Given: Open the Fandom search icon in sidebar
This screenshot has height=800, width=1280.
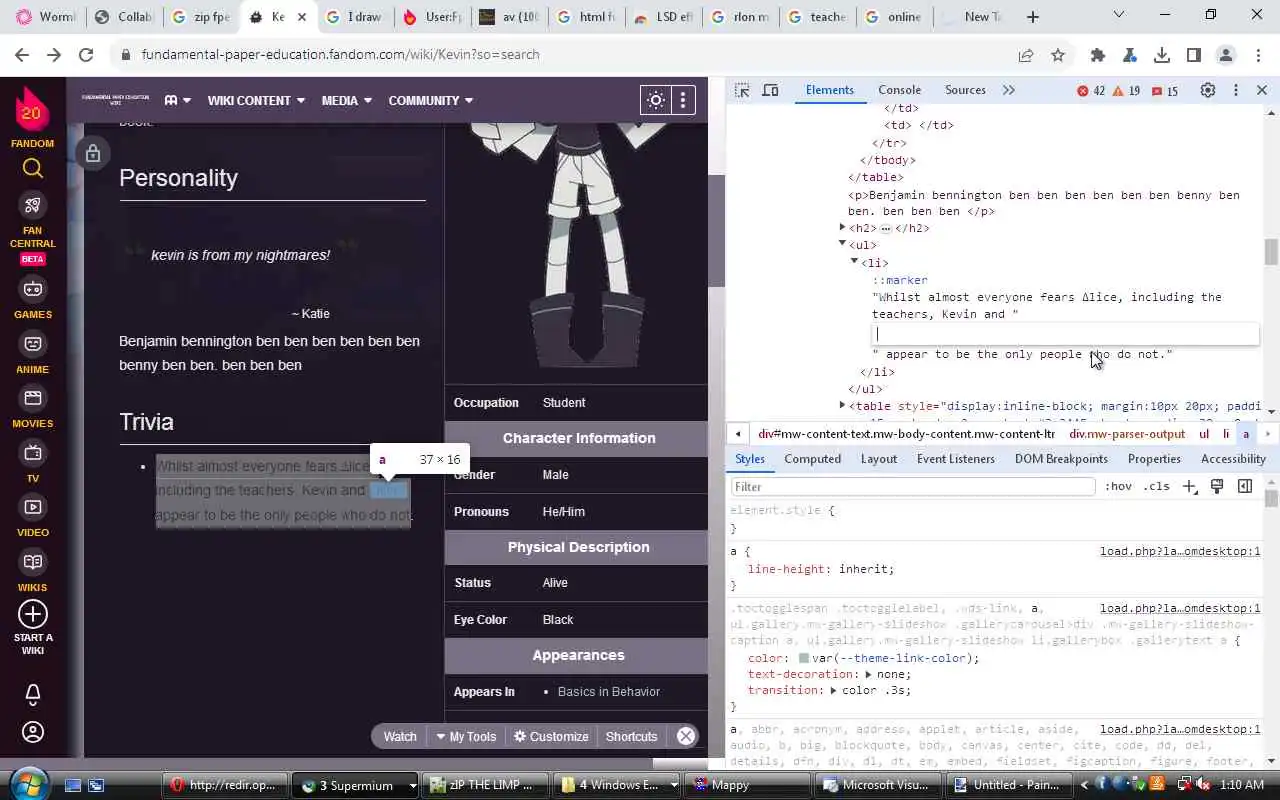Looking at the screenshot, I should point(32,168).
